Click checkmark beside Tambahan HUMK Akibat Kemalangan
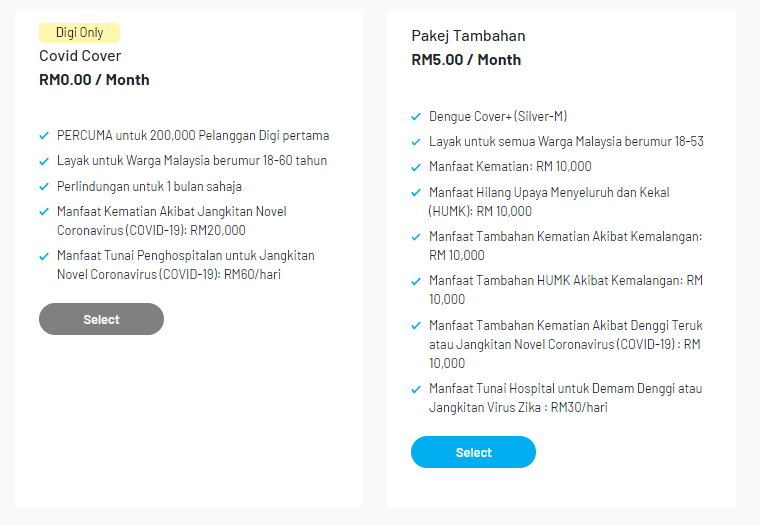760x525 pixels. click(x=416, y=281)
